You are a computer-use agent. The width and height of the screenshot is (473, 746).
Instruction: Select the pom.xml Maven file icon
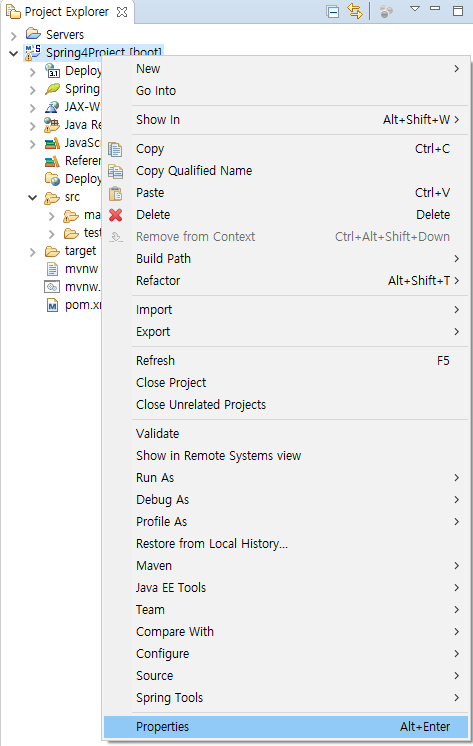pyautogui.click(x=52, y=305)
